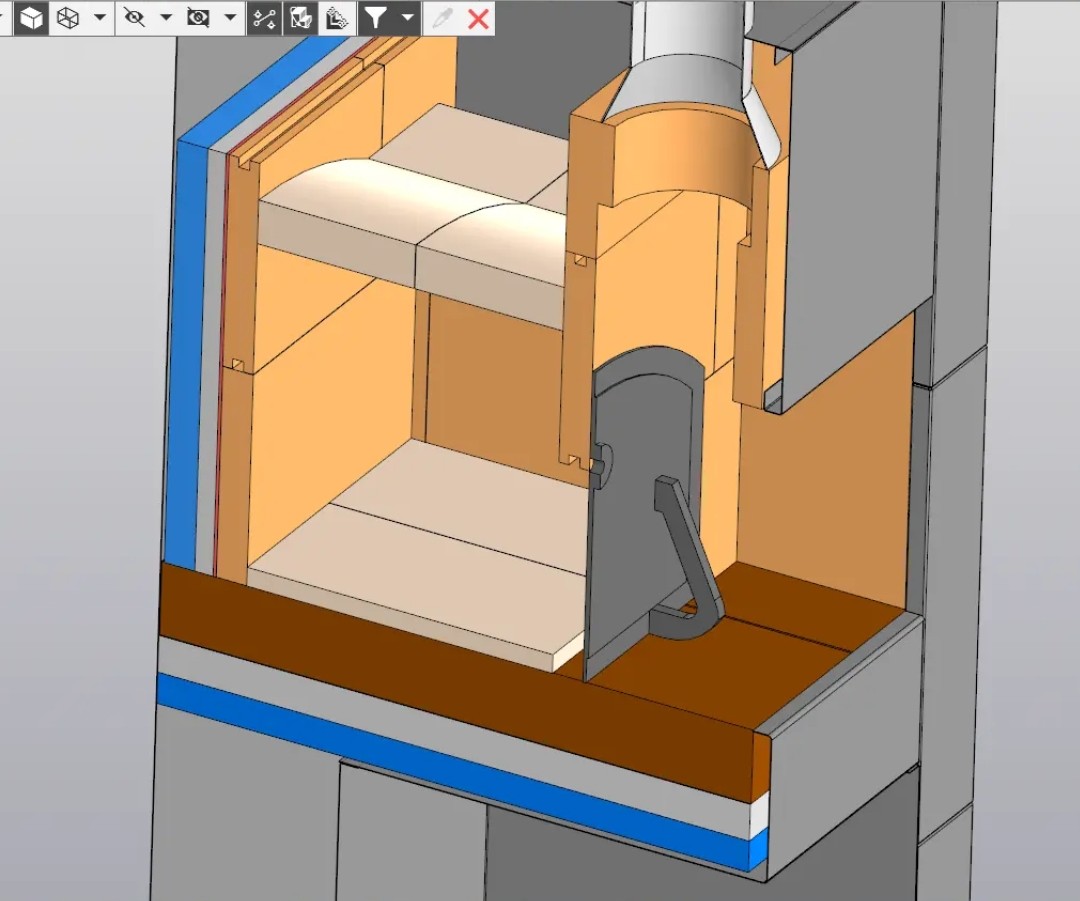The height and width of the screenshot is (901, 1080).
Task: Click the grayed eyedropper icon
Action: [x=440, y=18]
